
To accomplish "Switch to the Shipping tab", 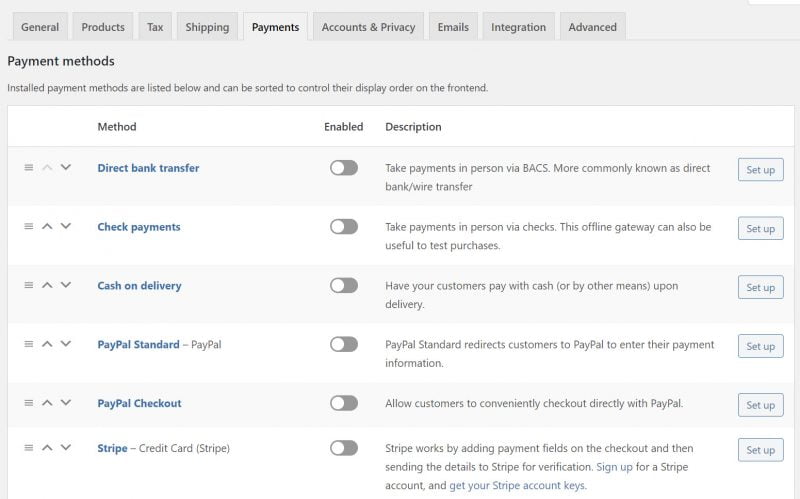I will pyautogui.click(x=207, y=27).
